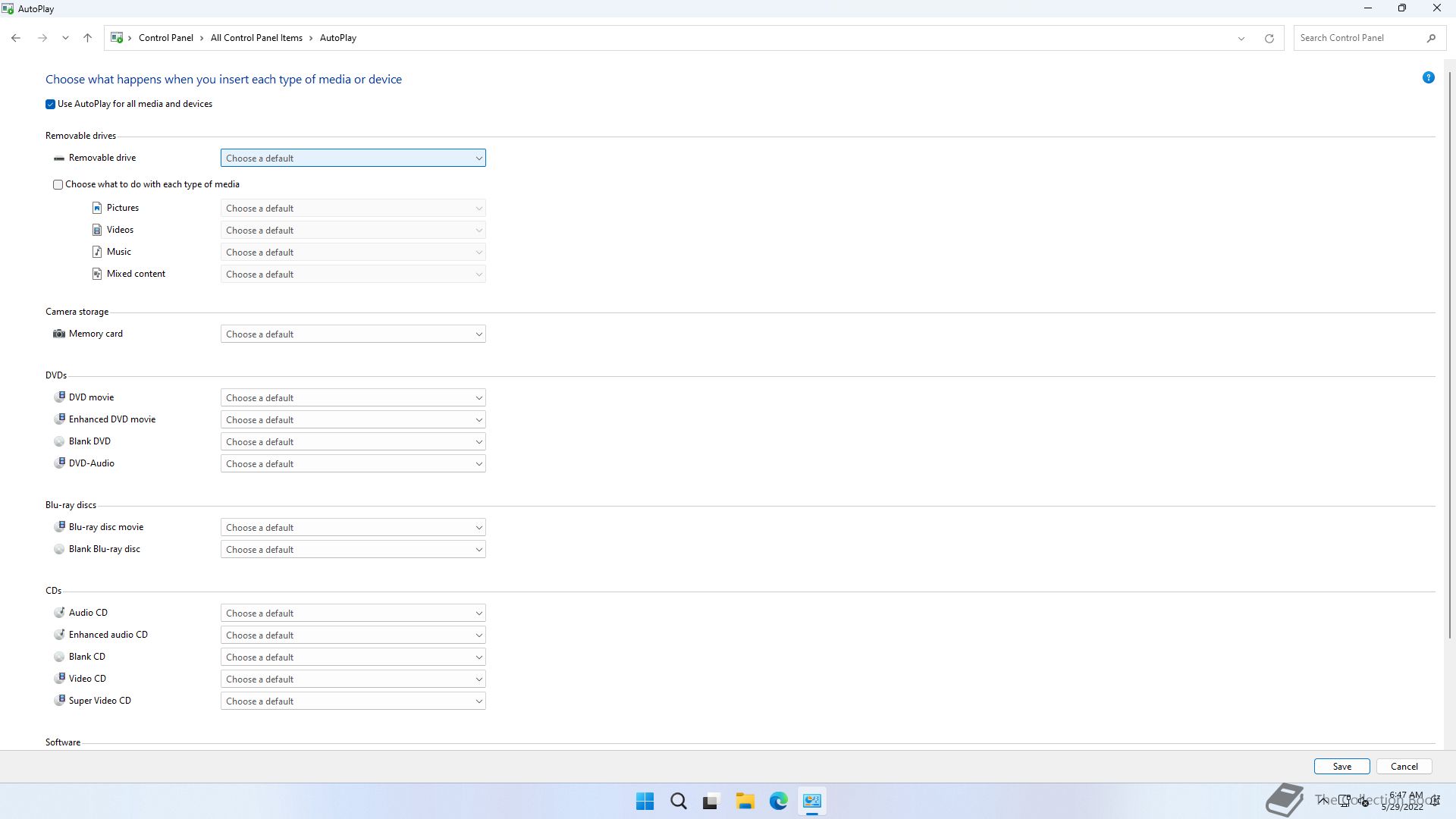
Task: Expand the Memory card default dropdown
Action: [x=353, y=334]
